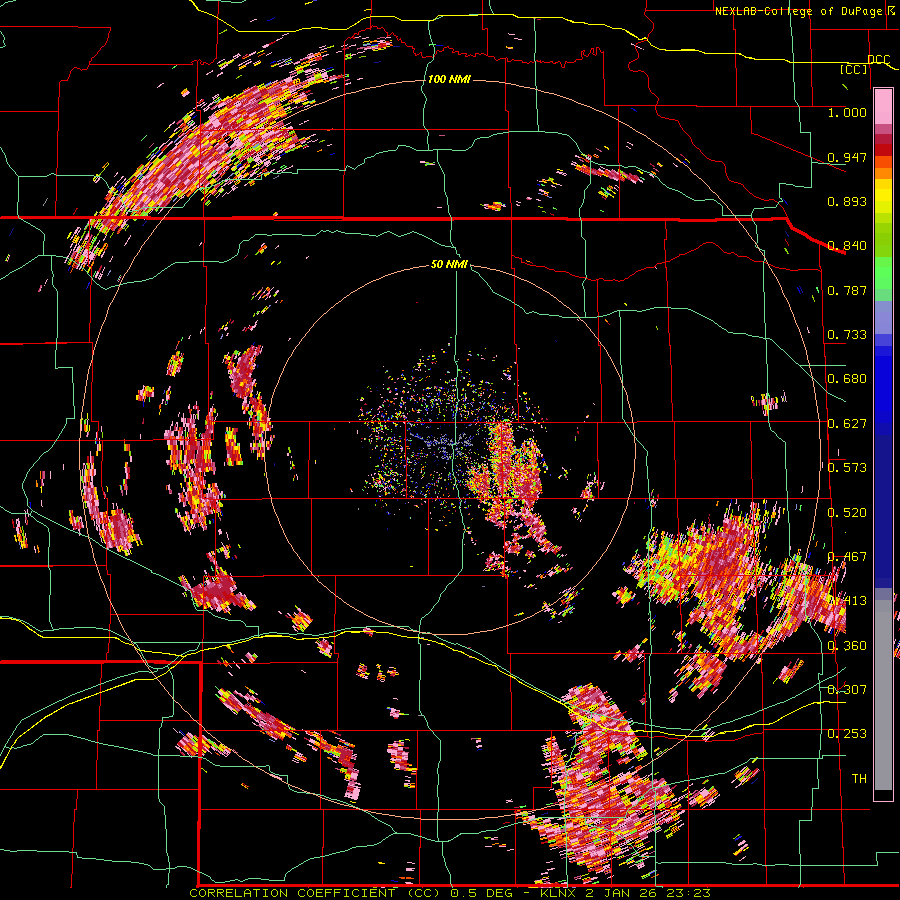Select the 0.253 legend value
This screenshot has width=900, height=900.
(847, 734)
